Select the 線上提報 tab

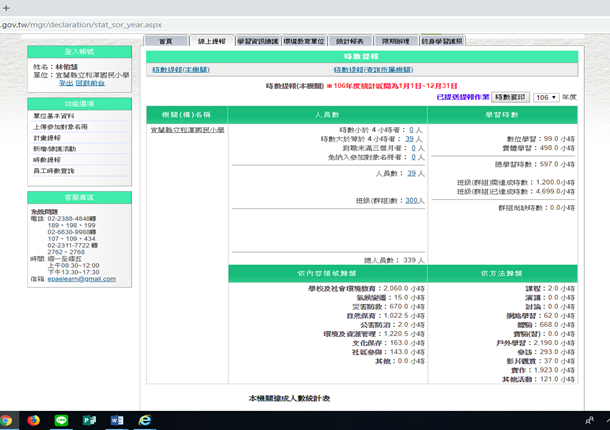pyautogui.click(x=212, y=41)
